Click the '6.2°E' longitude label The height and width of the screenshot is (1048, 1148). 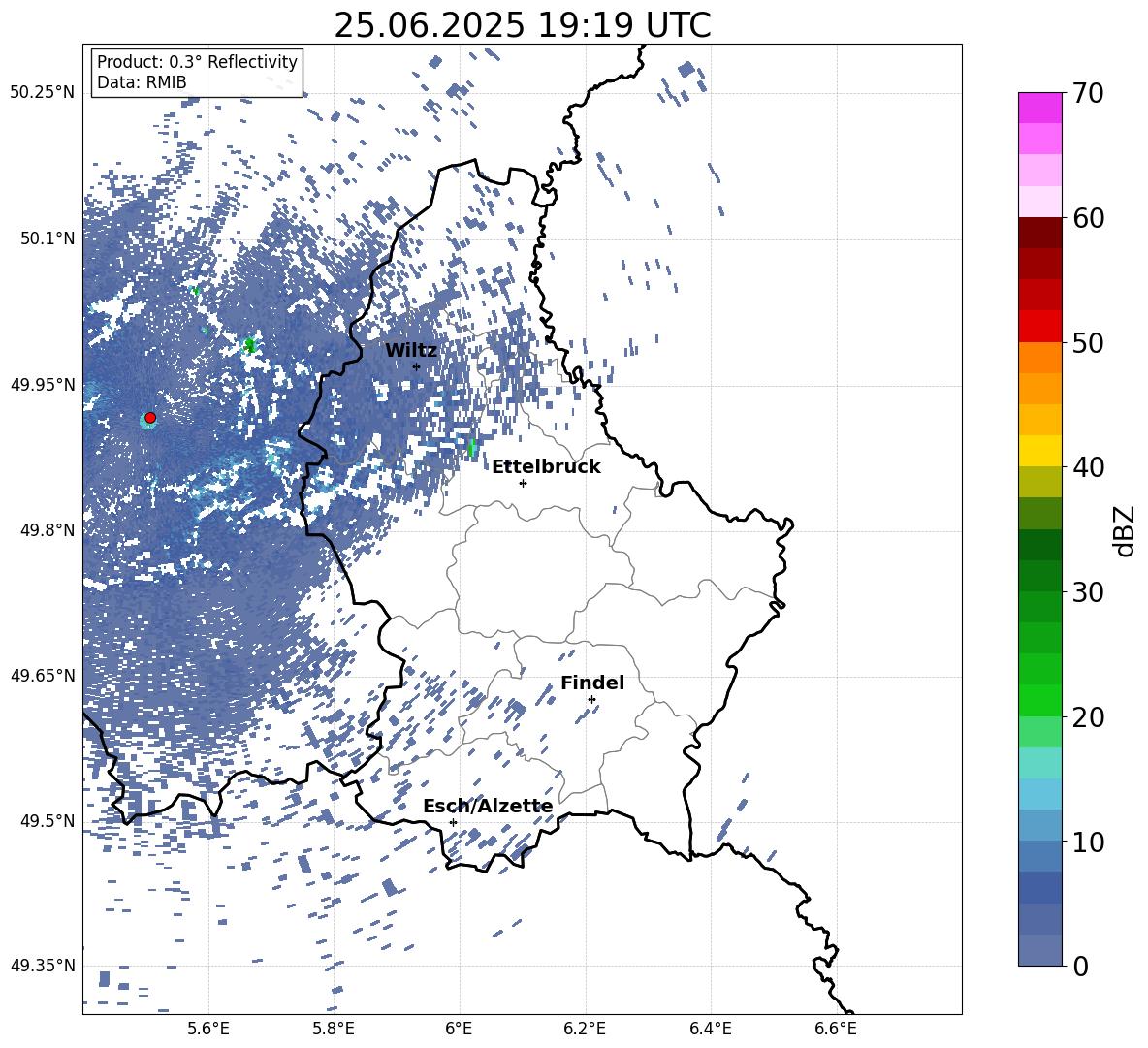(x=585, y=1029)
